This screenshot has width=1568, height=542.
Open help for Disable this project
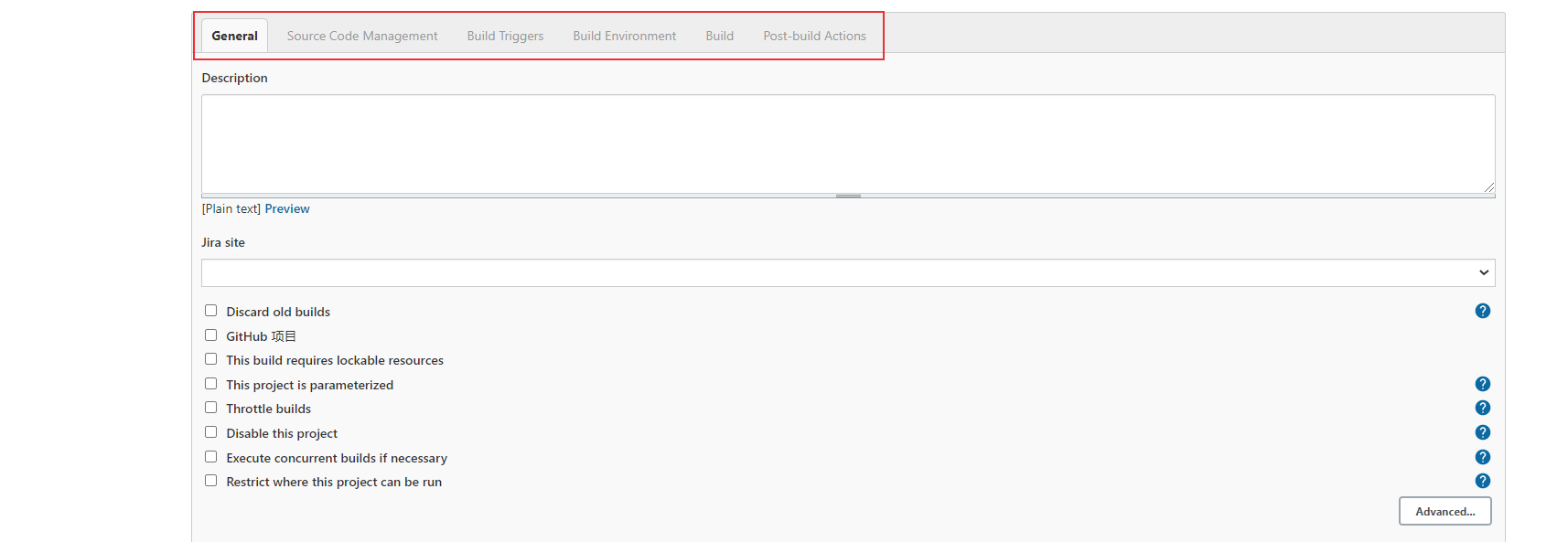(x=1483, y=432)
